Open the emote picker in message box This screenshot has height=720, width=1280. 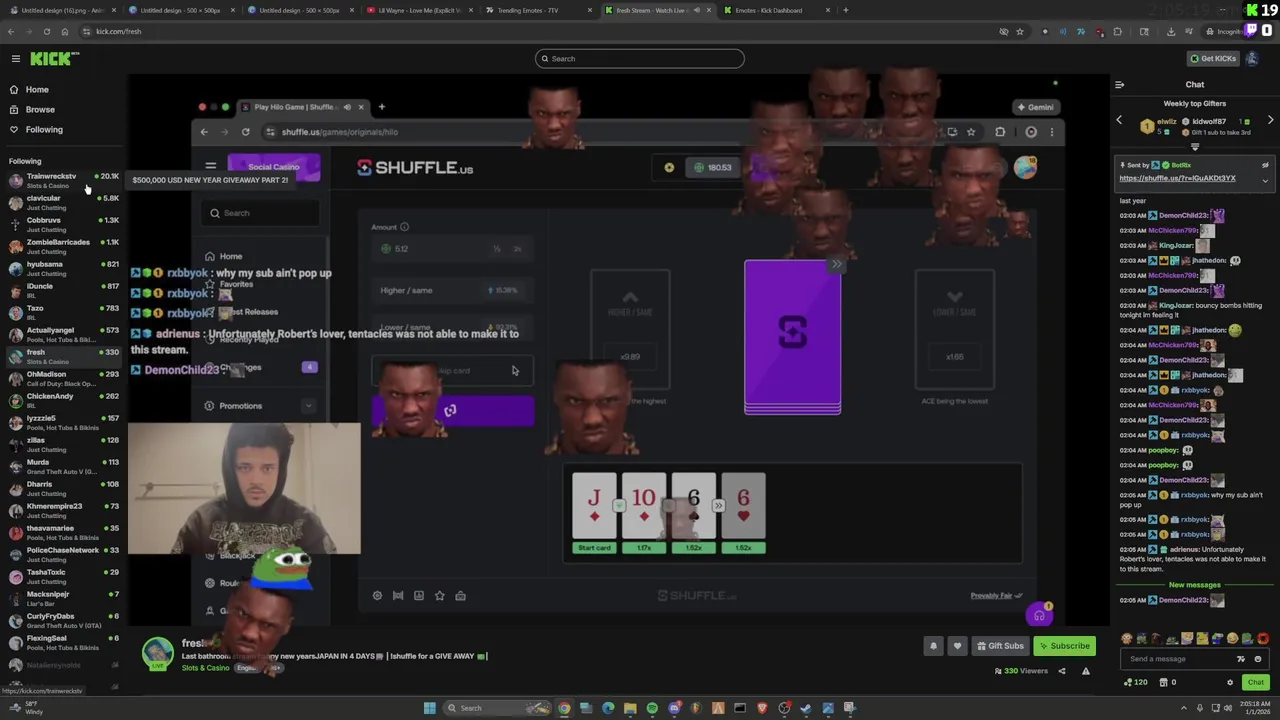click(x=1258, y=659)
